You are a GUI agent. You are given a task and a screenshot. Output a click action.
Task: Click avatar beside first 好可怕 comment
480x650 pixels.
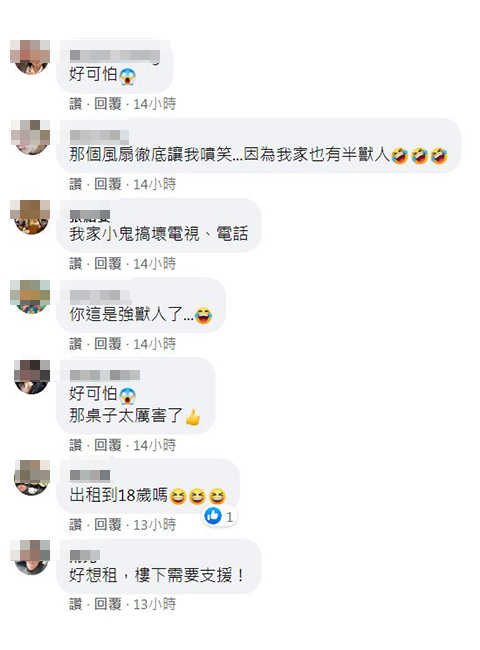click(x=31, y=57)
